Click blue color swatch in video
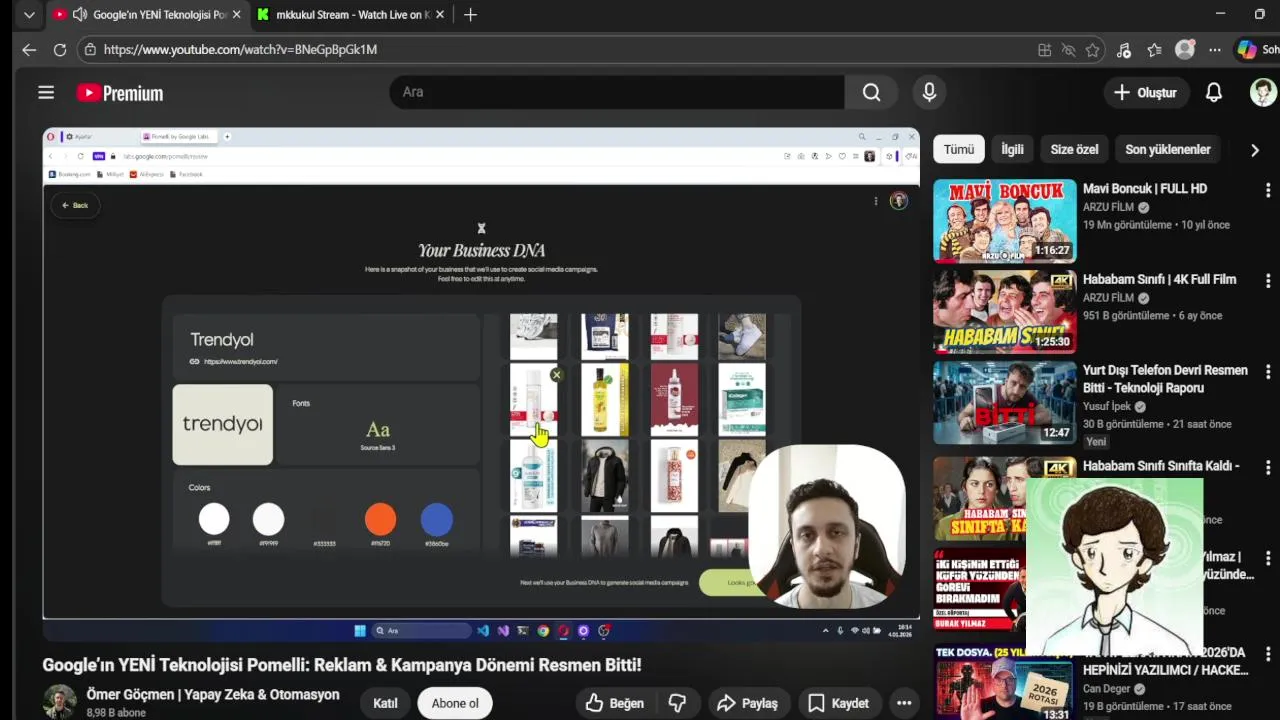 click(x=436, y=519)
